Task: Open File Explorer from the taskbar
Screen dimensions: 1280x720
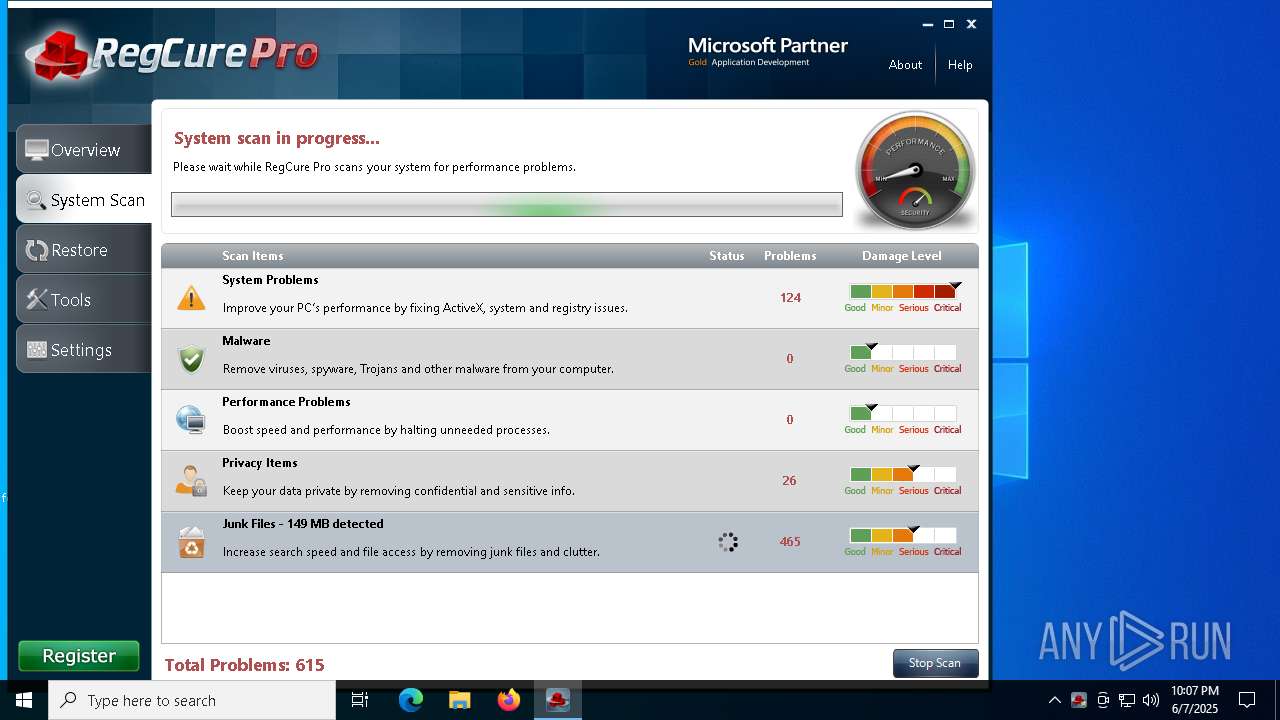Action: (x=460, y=700)
